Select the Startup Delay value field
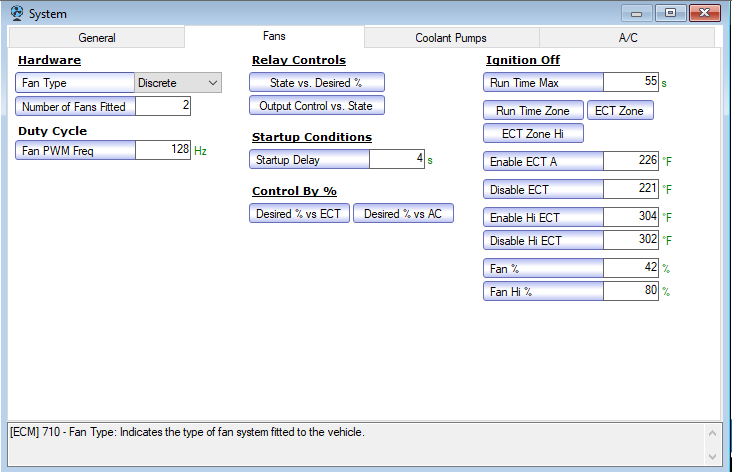Image resolution: width=732 pixels, height=472 pixels. click(397, 159)
